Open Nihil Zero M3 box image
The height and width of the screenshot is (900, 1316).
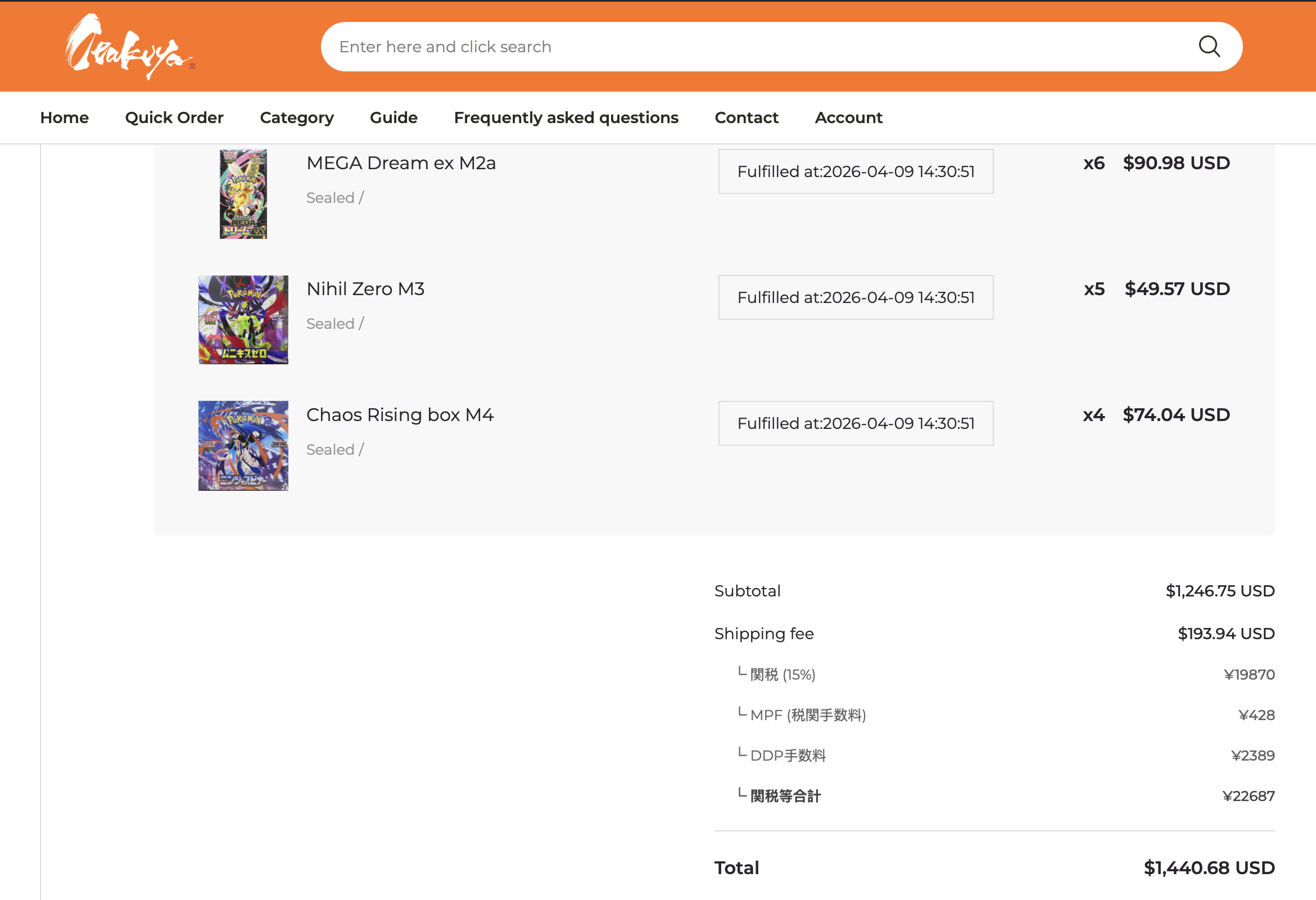click(243, 319)
